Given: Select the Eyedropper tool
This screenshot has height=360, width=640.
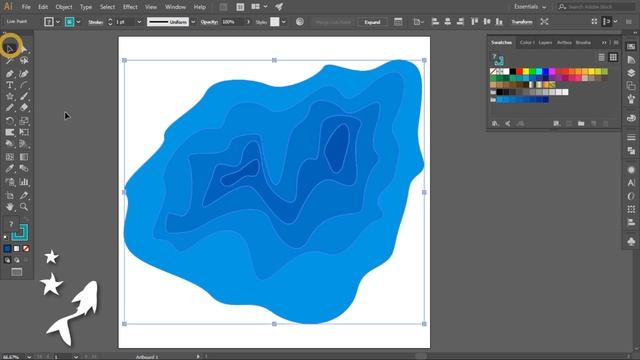Looking at the screenshot, I should tap(10, 169).
